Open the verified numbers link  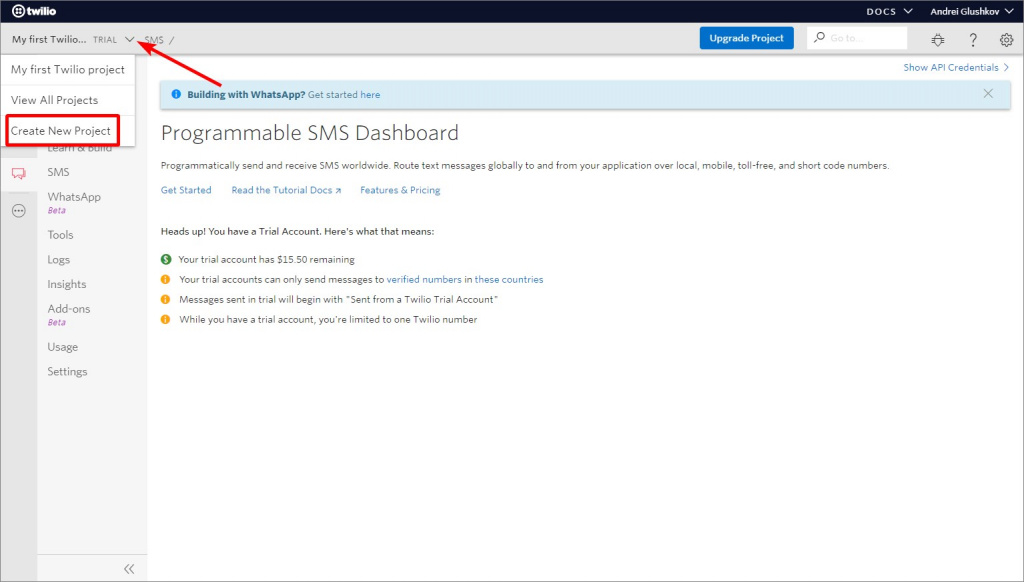tap(424, 280)
